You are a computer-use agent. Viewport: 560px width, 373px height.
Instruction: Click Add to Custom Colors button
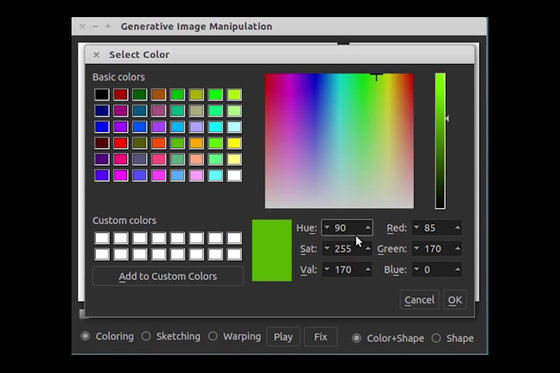tap(168, 276)
